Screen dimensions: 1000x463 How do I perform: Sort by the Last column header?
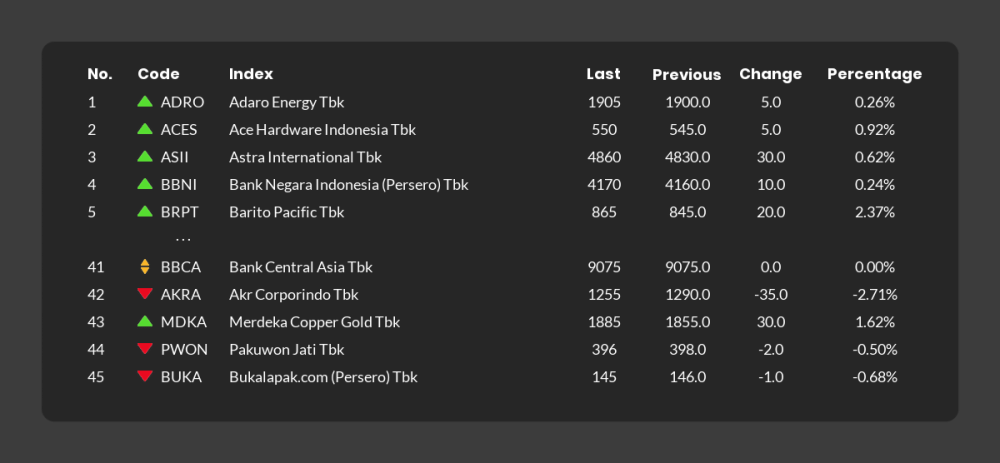[603, 74]
